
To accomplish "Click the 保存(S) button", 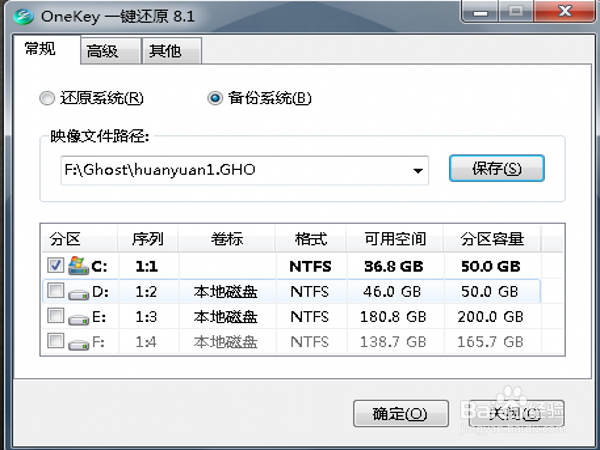I will click(497, 168).
